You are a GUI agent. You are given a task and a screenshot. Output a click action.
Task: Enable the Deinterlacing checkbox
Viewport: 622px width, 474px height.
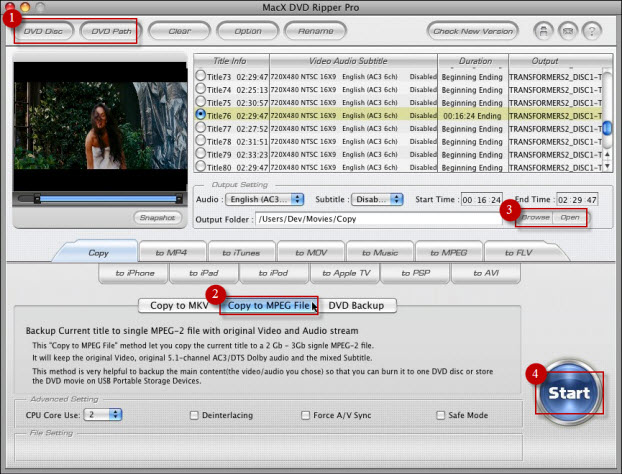194,415
